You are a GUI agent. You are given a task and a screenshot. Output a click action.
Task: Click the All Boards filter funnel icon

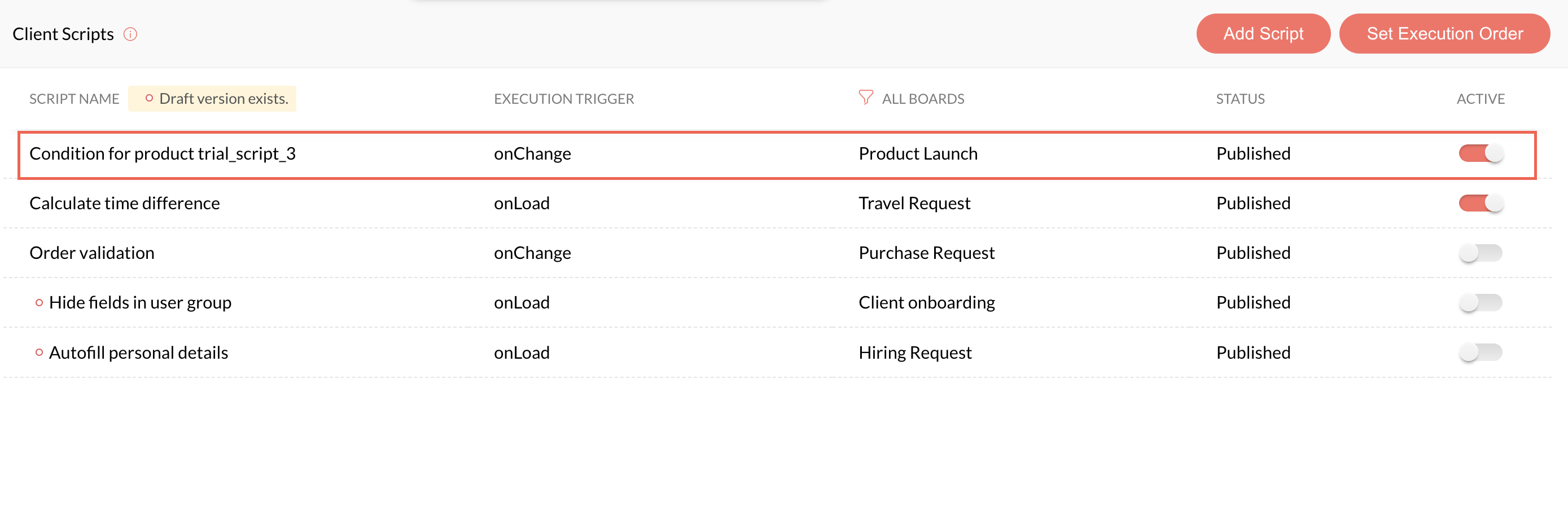(865, 98)
